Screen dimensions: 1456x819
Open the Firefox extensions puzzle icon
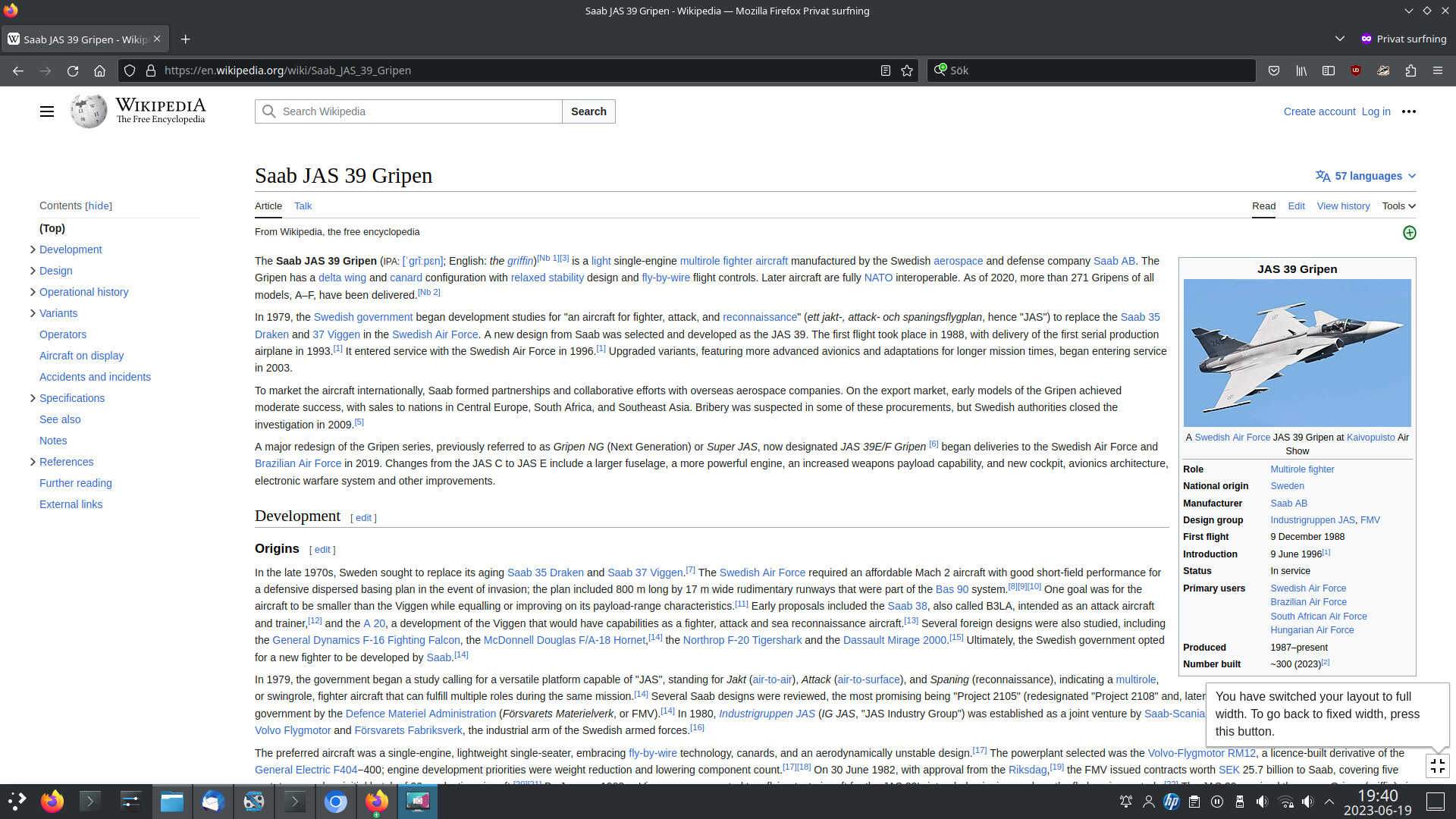[x=1410, y=71]
